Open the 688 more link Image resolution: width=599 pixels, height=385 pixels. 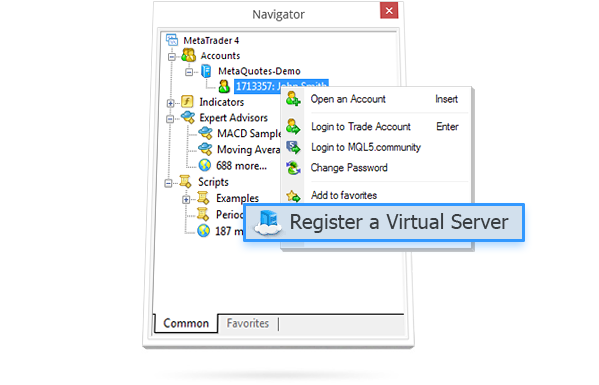pyautogui.click(x=241, y=165)
